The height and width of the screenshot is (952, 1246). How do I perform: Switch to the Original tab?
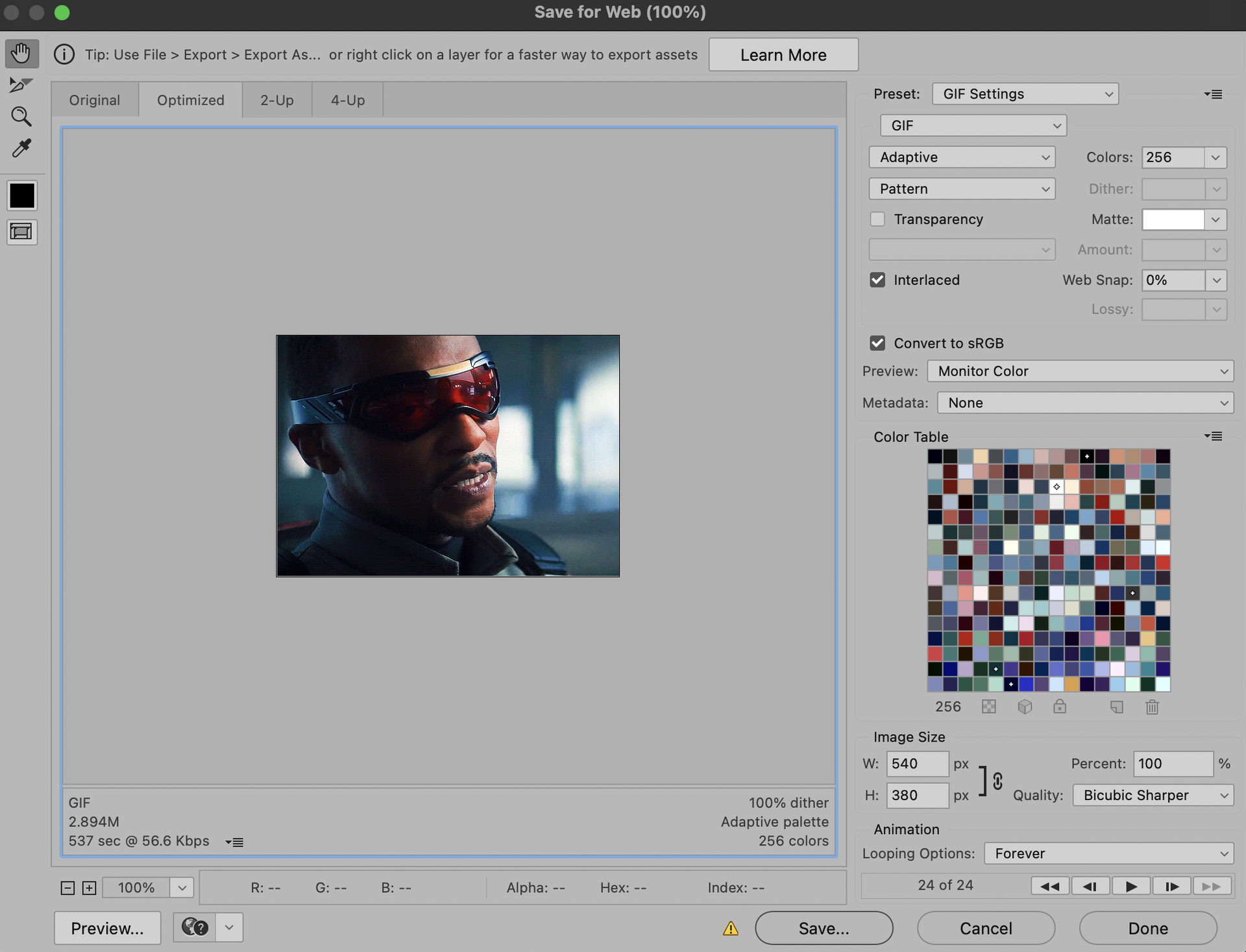(x=95, y=100)
